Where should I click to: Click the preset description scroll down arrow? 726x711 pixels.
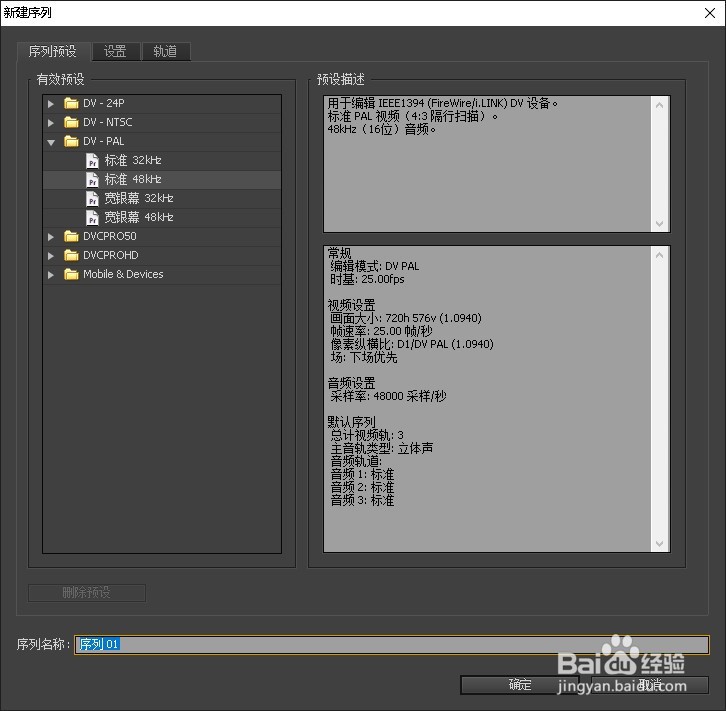click(x=660, y=224)
